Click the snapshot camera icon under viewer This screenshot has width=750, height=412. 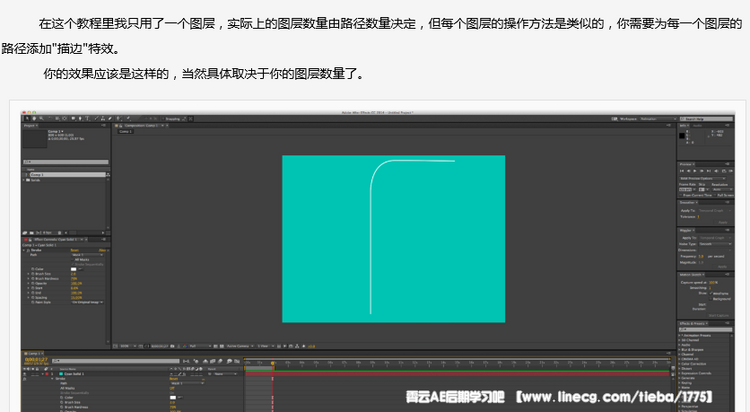coord(172,346)
